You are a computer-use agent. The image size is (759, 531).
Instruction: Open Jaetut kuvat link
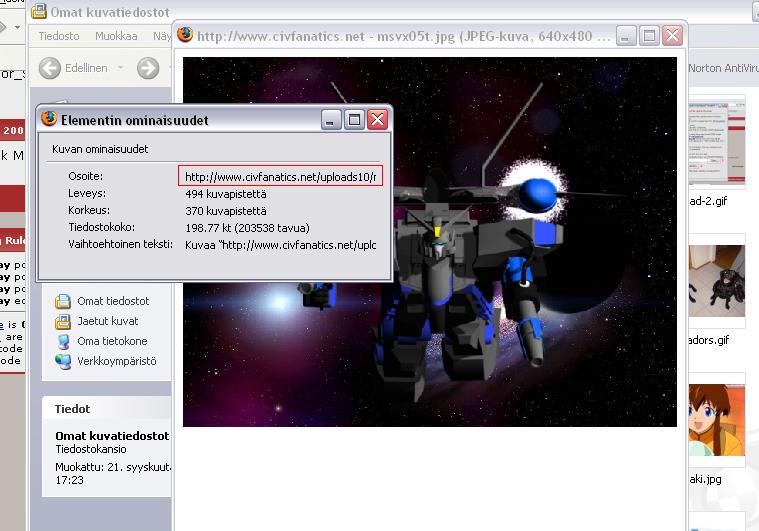pos(108,321)
